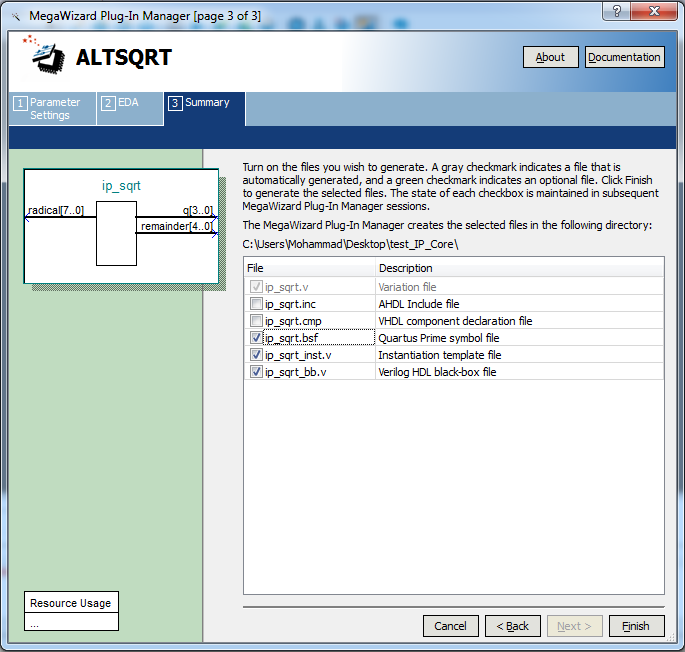Open the context help question mark button

tap(616, 11)
